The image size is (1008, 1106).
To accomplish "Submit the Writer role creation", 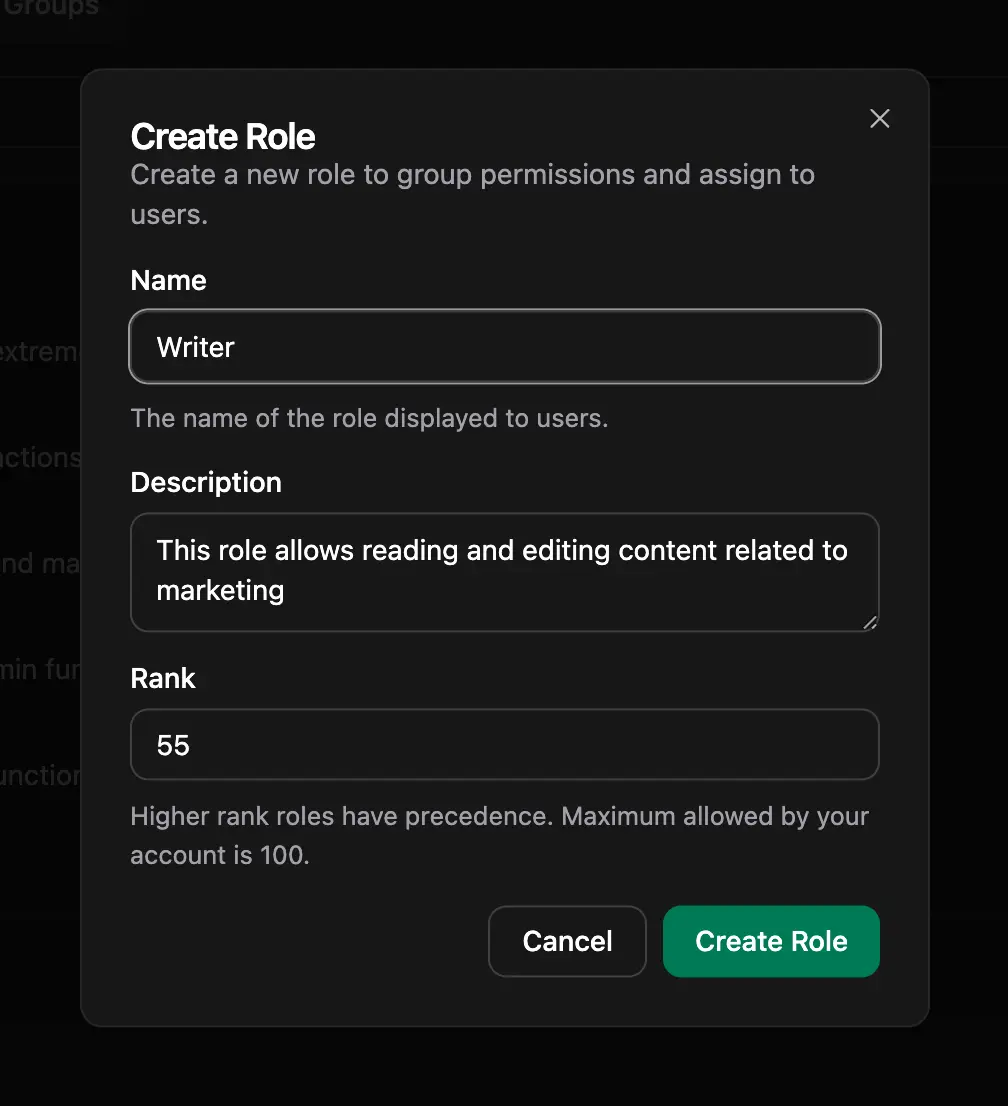I will tap(771, 941).
